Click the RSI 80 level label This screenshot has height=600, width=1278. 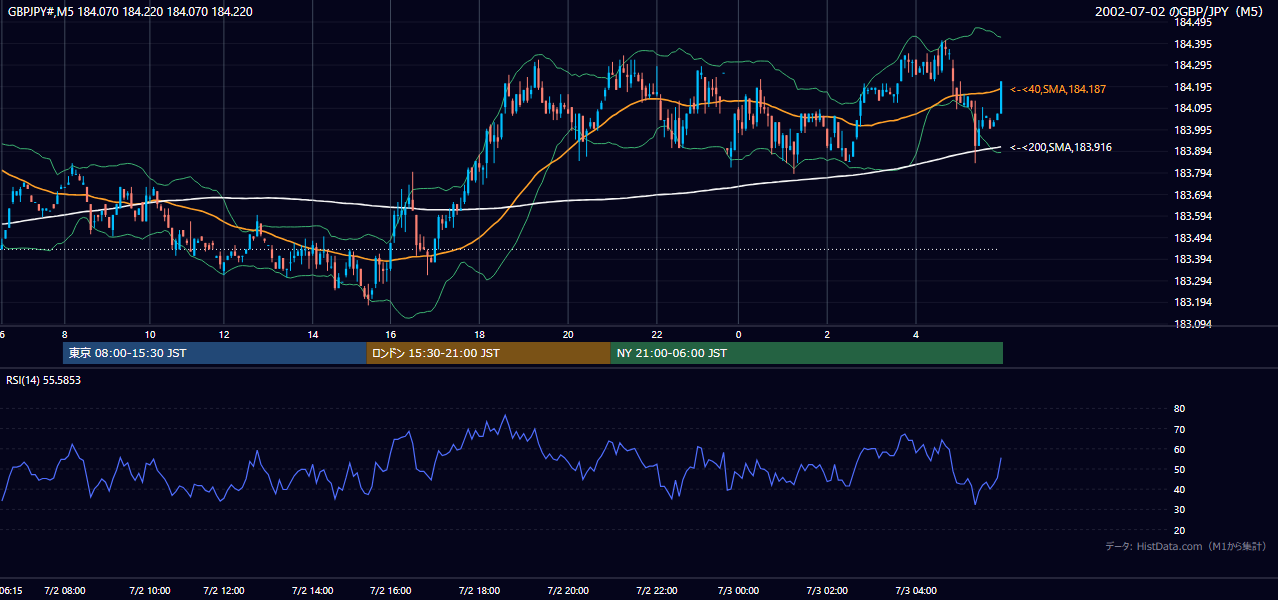point(1179,409)
